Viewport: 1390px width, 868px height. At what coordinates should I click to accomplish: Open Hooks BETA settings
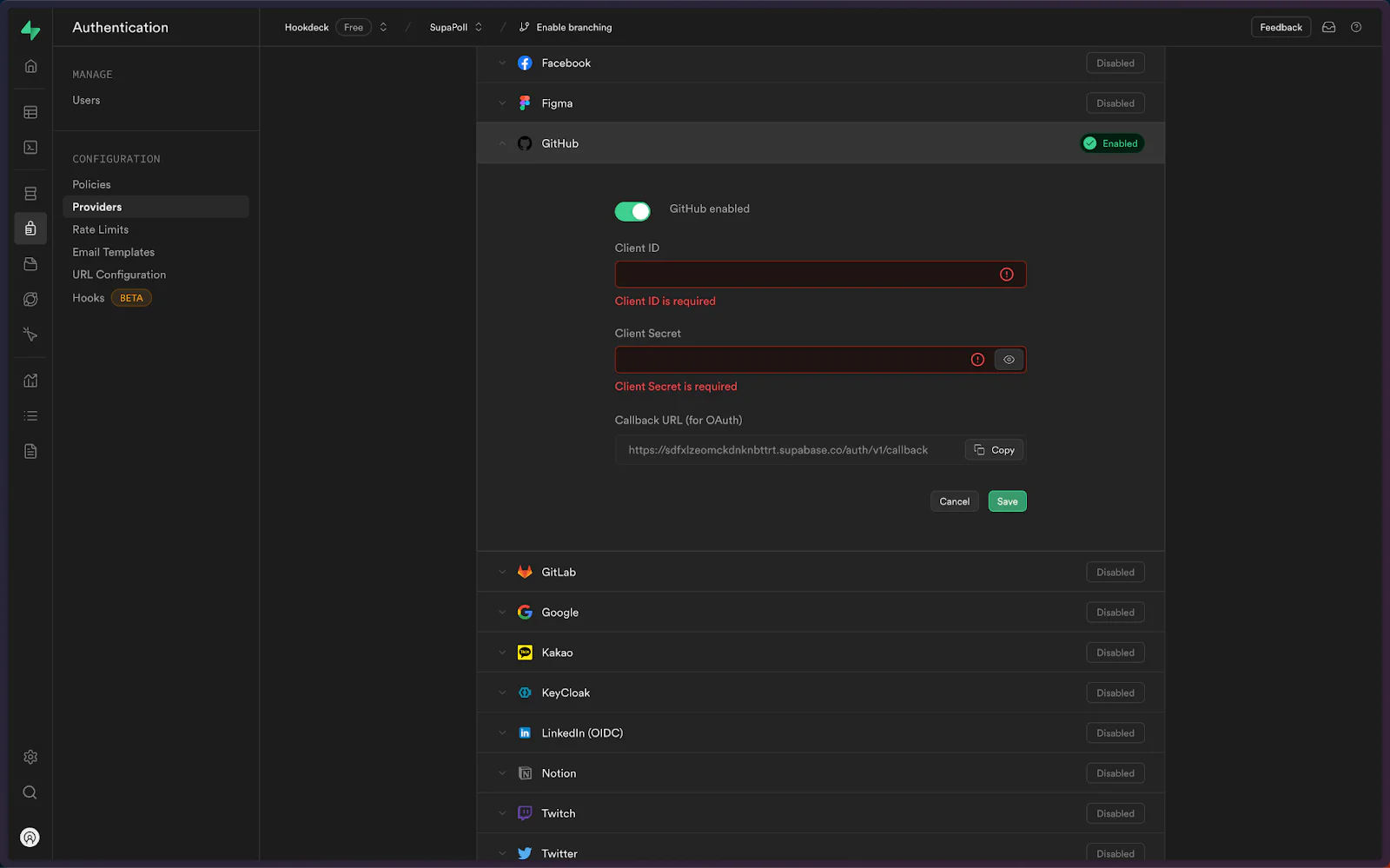(x=111, y=298)
